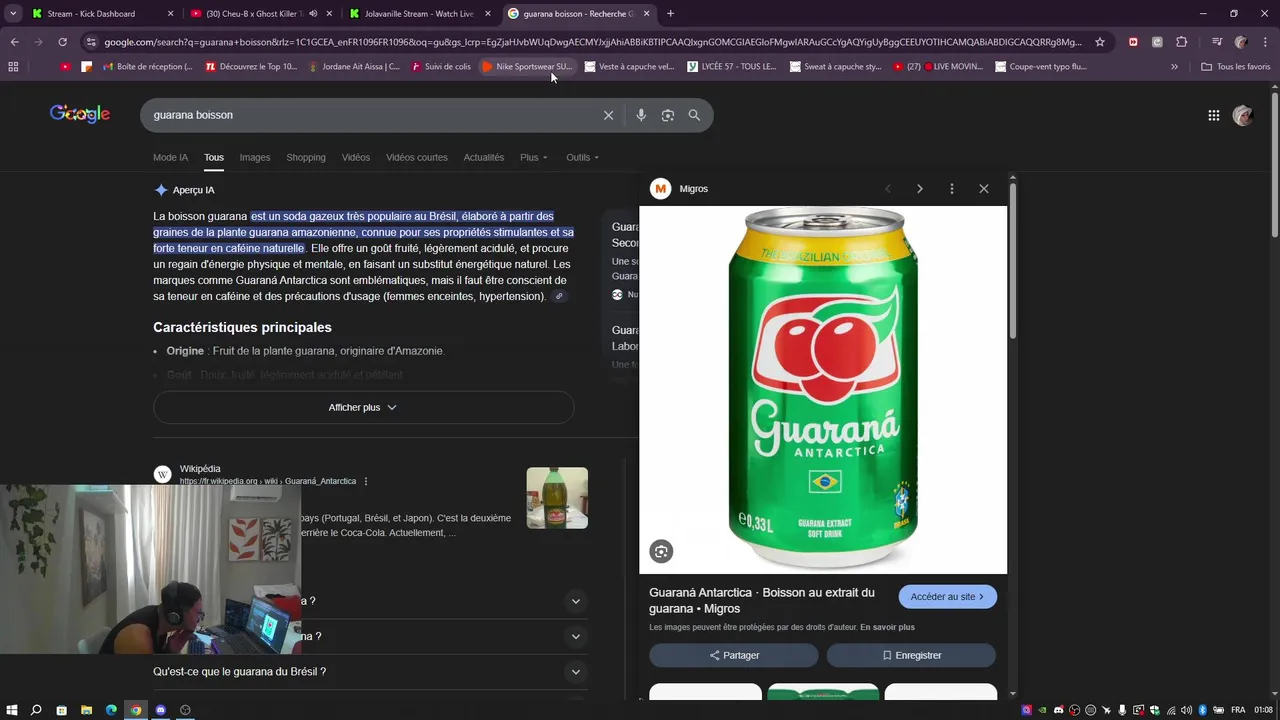
Task: Open the three-dot menu beside the Wikipédia result
Action: [x=366, y=481]
